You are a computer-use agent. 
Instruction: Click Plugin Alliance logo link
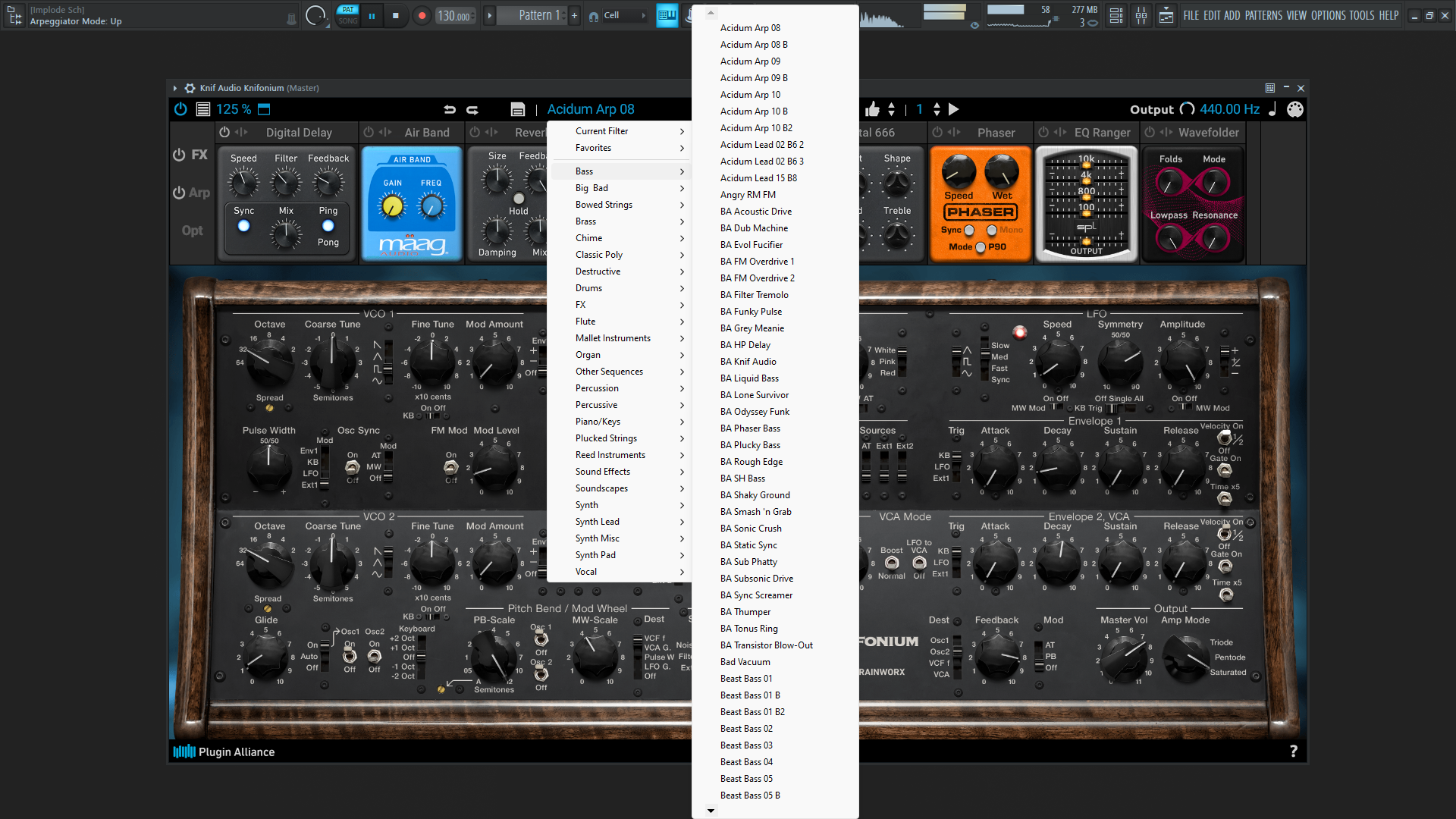[x=224, y=752]
